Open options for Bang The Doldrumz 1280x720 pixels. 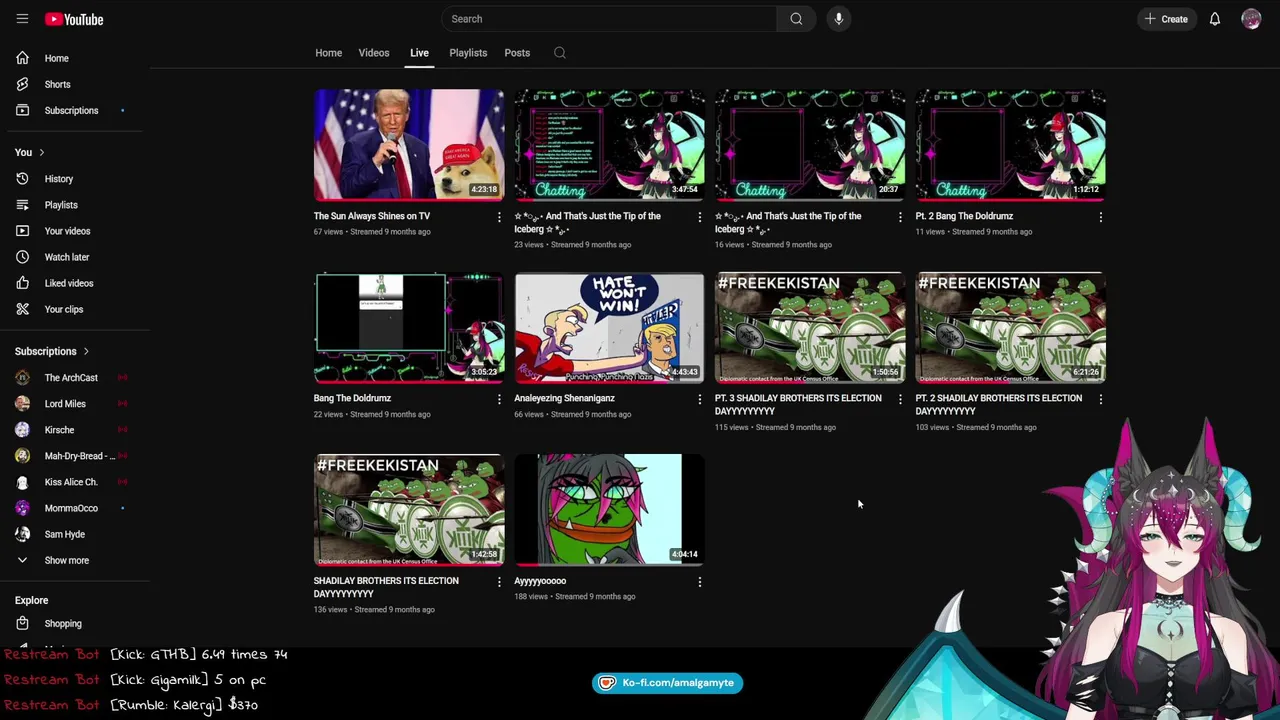coord(499,399)
